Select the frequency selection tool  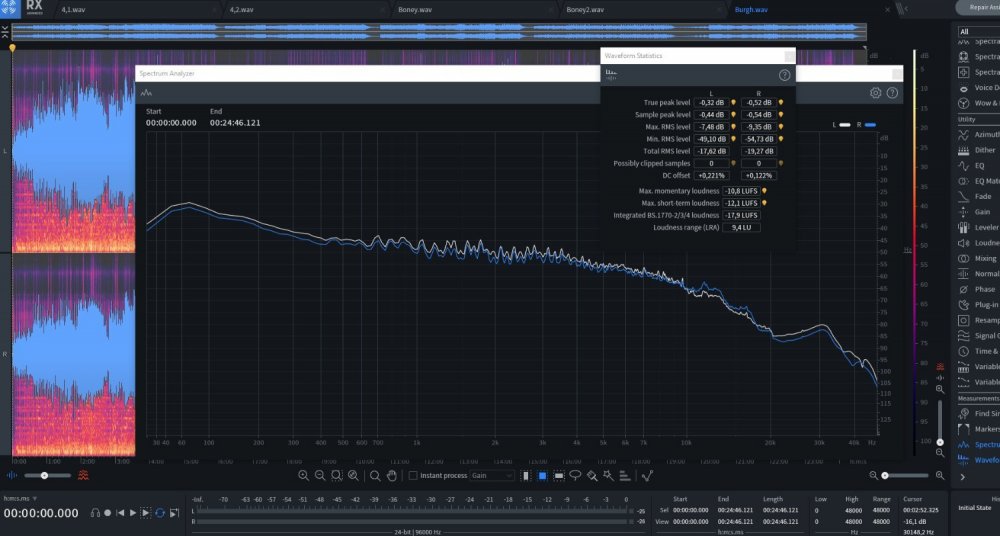click(559, 475)
